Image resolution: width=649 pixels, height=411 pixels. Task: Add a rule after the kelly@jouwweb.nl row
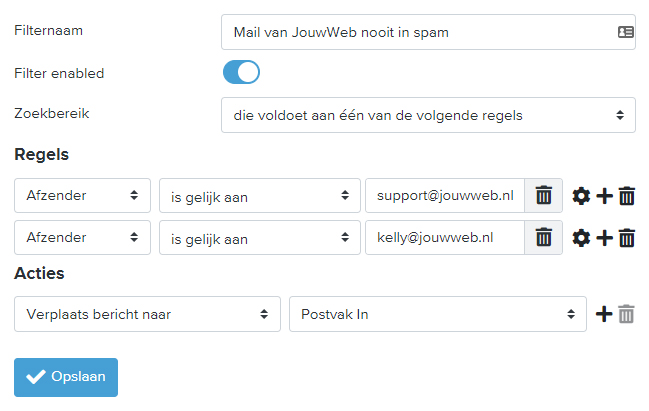pyautogui.click(x=604, y=238)
